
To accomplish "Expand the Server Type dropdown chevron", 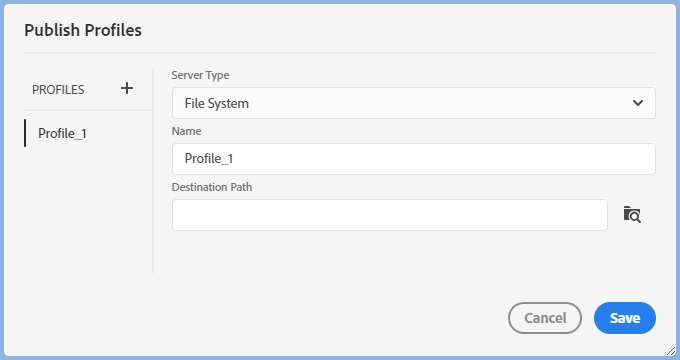I will (x=638, y=103).
